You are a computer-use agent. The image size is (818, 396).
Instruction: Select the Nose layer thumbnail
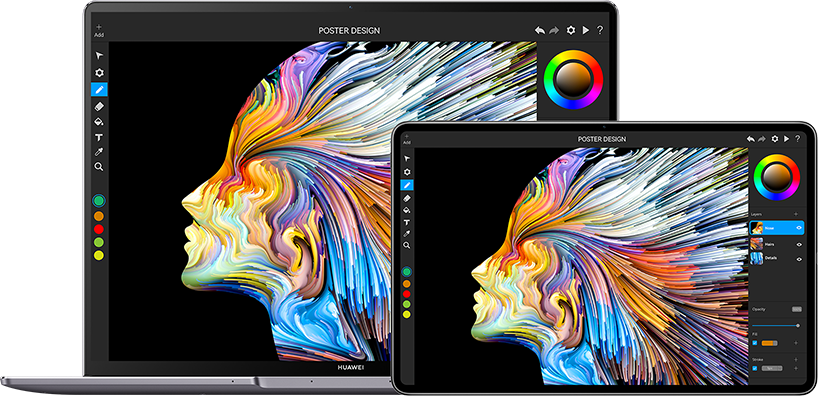coord(757,227)
